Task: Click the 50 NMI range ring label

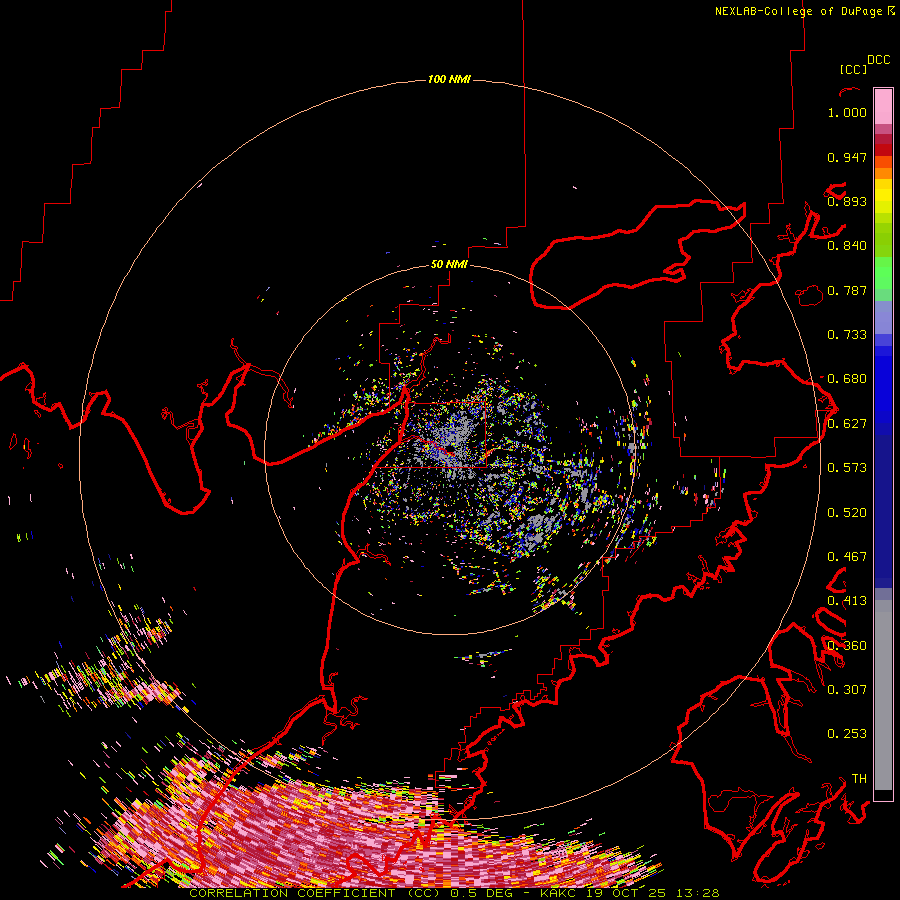Action: 449,264
